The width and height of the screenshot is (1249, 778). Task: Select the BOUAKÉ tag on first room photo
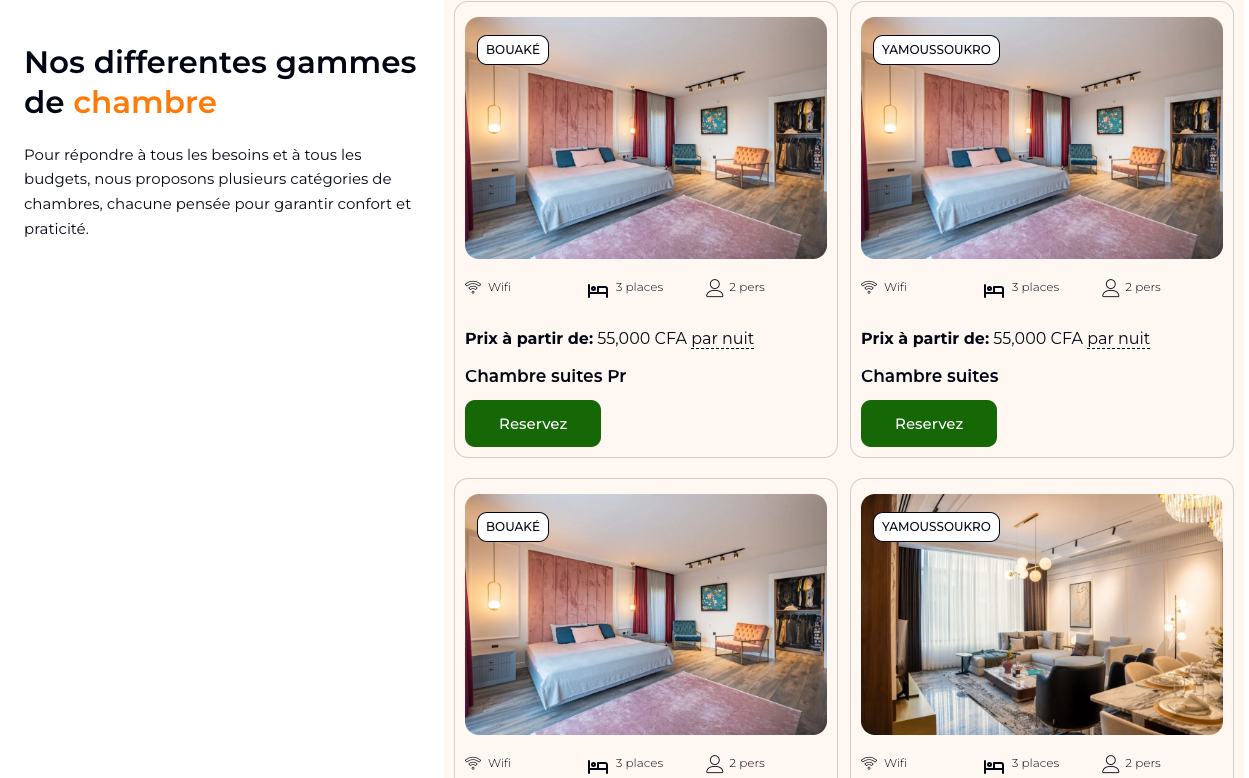click(x=513, y=50)
